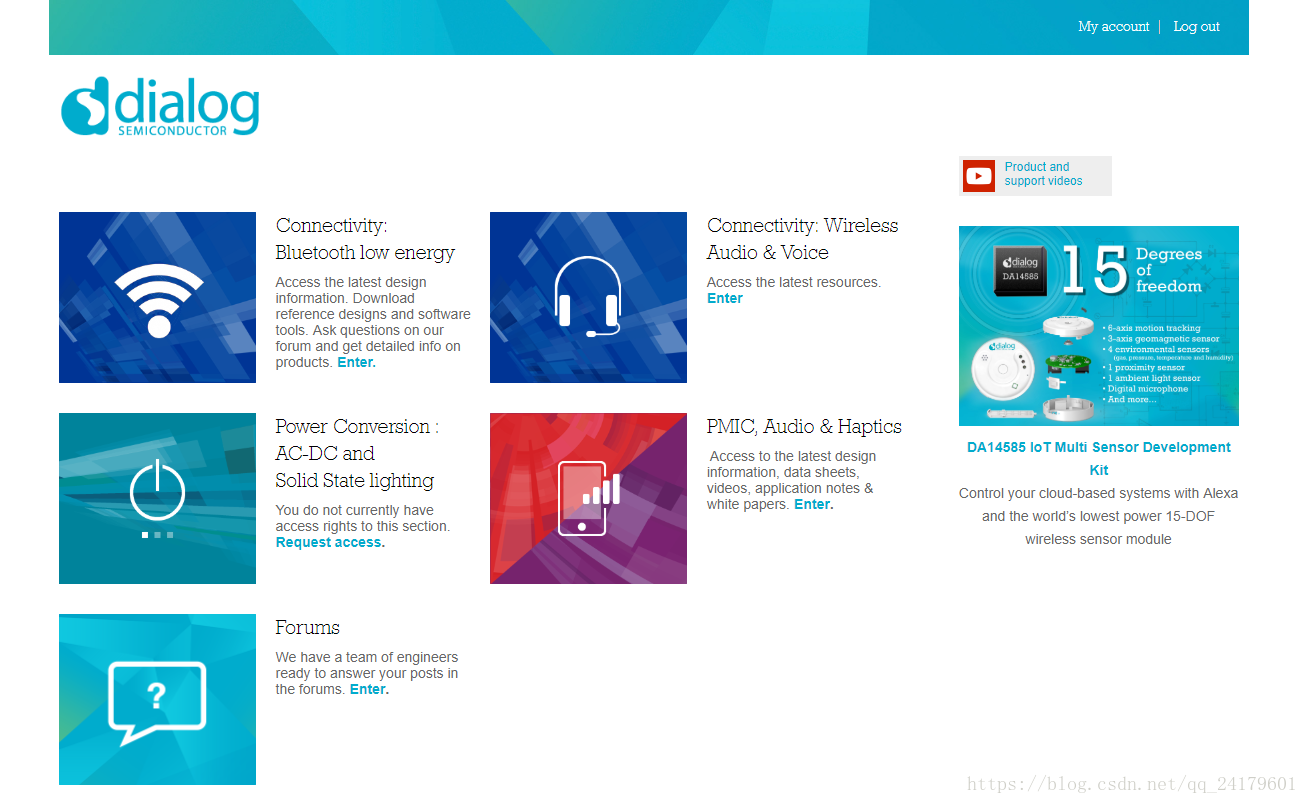Open DA14585 IoT Multi Sensor Development Kit link
The image size is (1308, 804).
[1098, 458]
